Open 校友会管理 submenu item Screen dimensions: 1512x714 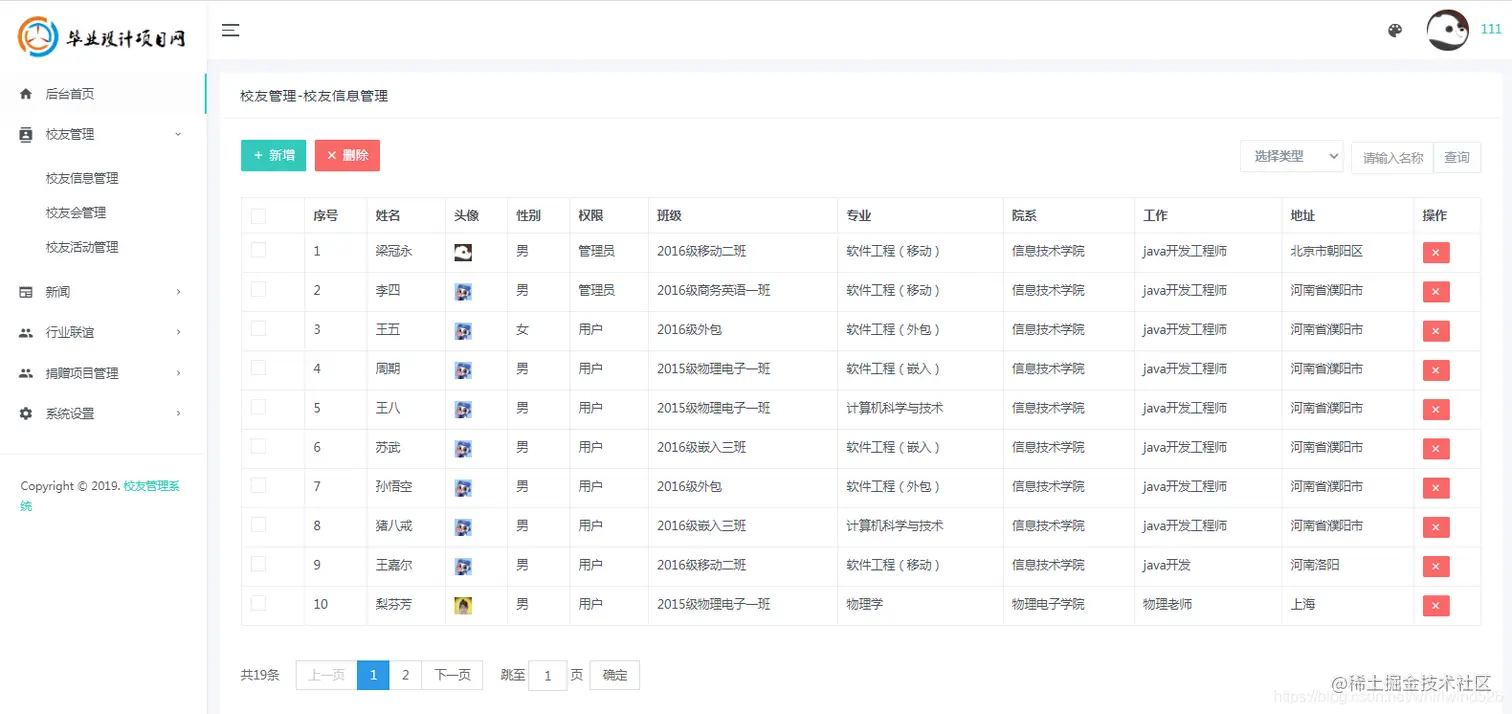click(x=76, y=213)
